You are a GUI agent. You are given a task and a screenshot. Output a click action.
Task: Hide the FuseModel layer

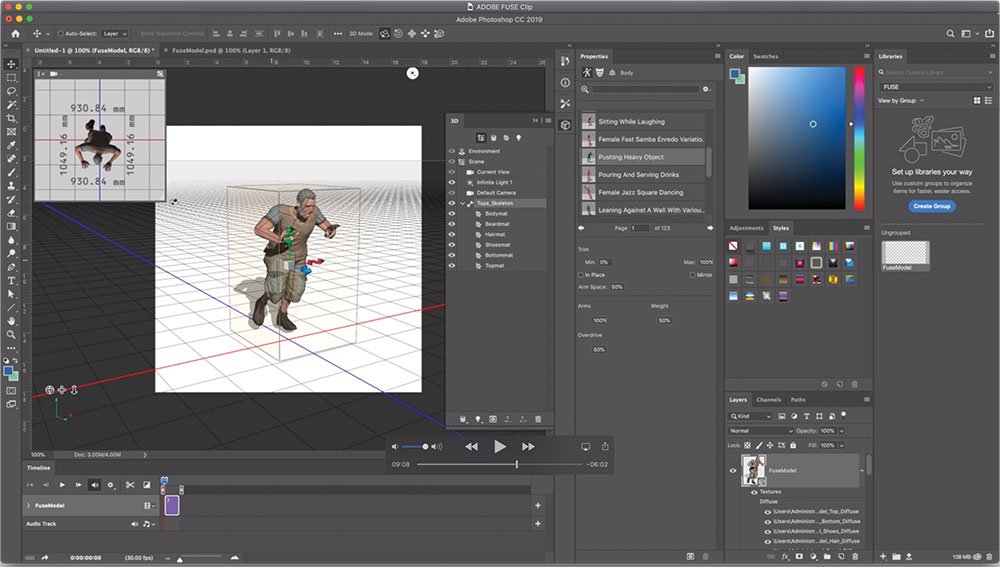(733, 471)
